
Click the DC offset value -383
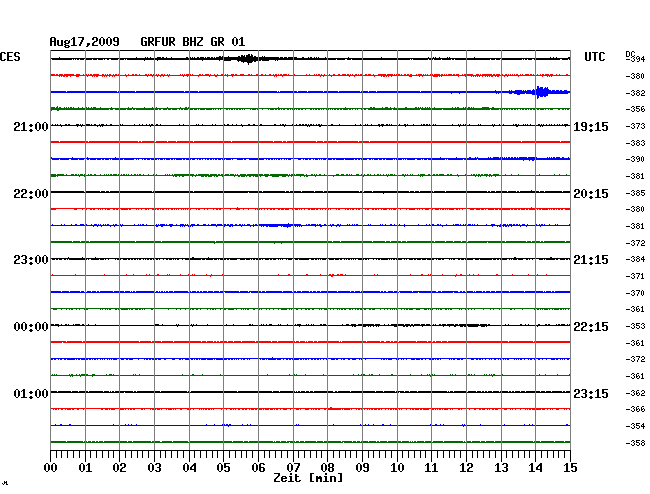click(635, 143)
